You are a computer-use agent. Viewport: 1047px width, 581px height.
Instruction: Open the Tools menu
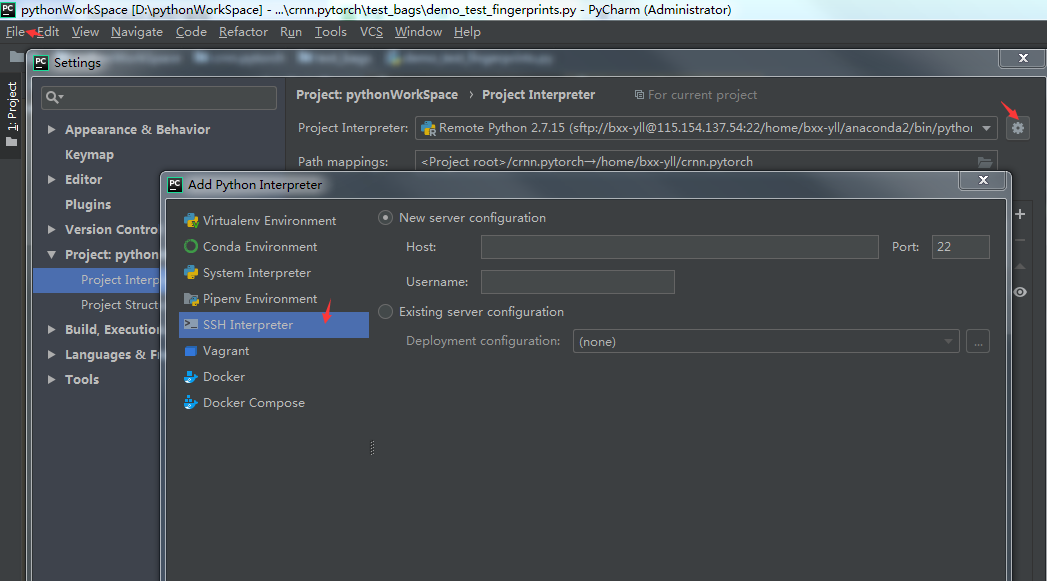(x=331, y=31)
